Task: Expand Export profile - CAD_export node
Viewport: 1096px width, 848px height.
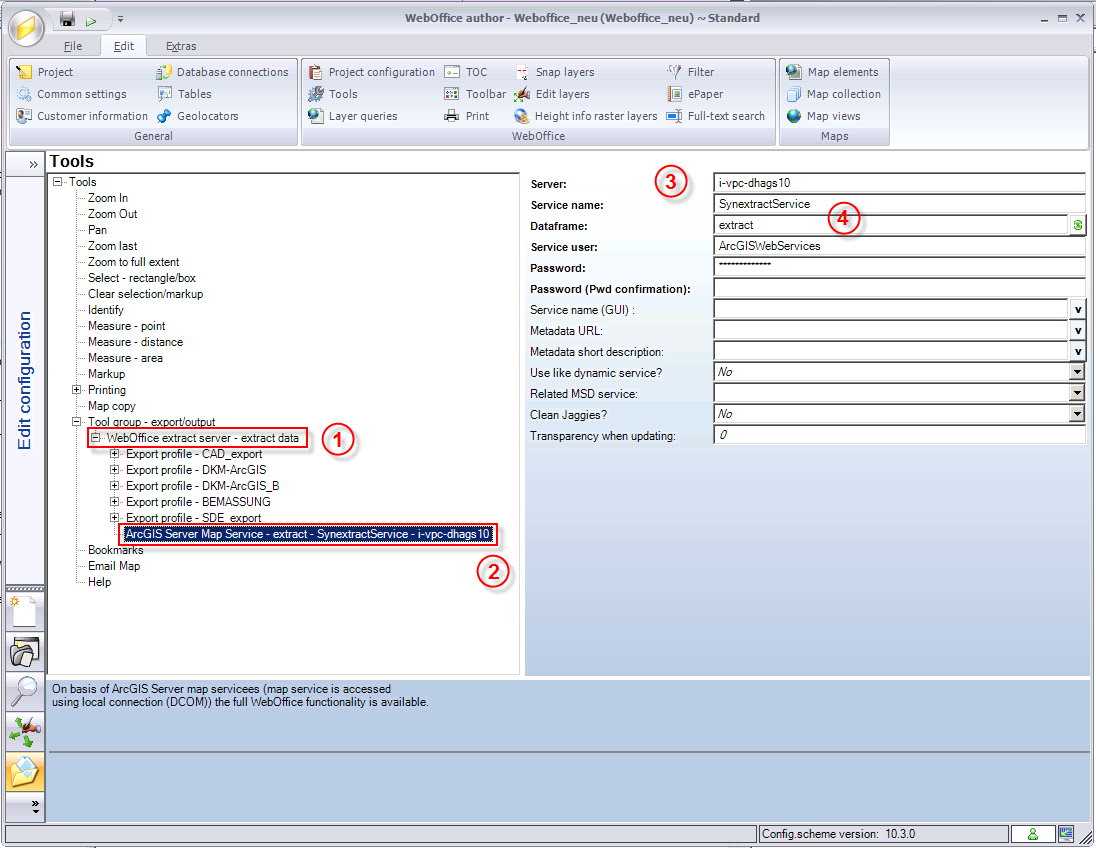Action: coord(115,454)
